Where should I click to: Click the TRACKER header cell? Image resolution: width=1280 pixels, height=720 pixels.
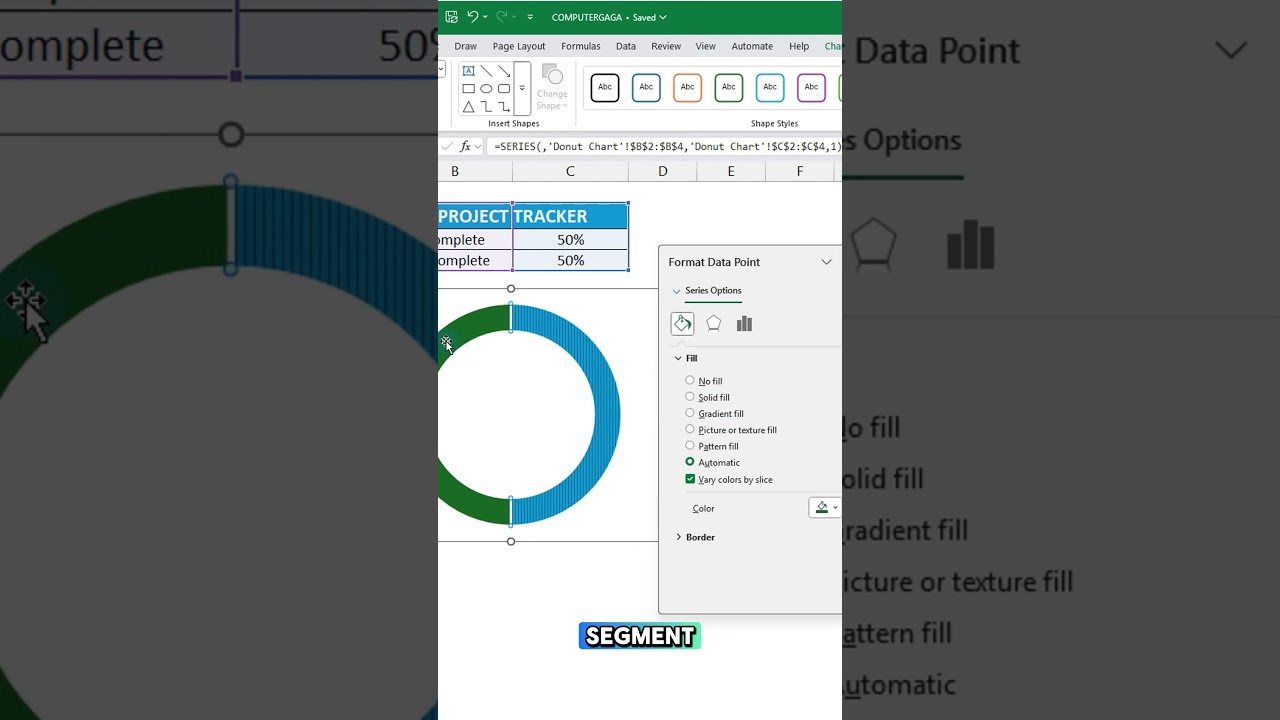tap(570, 216)
